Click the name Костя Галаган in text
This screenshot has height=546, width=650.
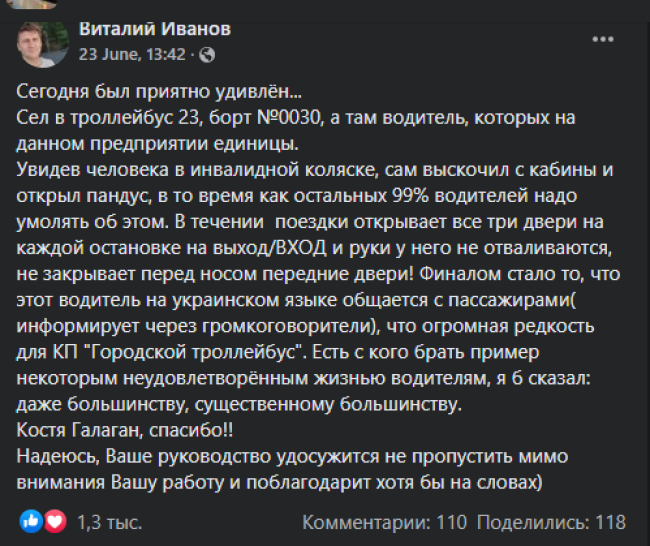click(80, 430)
